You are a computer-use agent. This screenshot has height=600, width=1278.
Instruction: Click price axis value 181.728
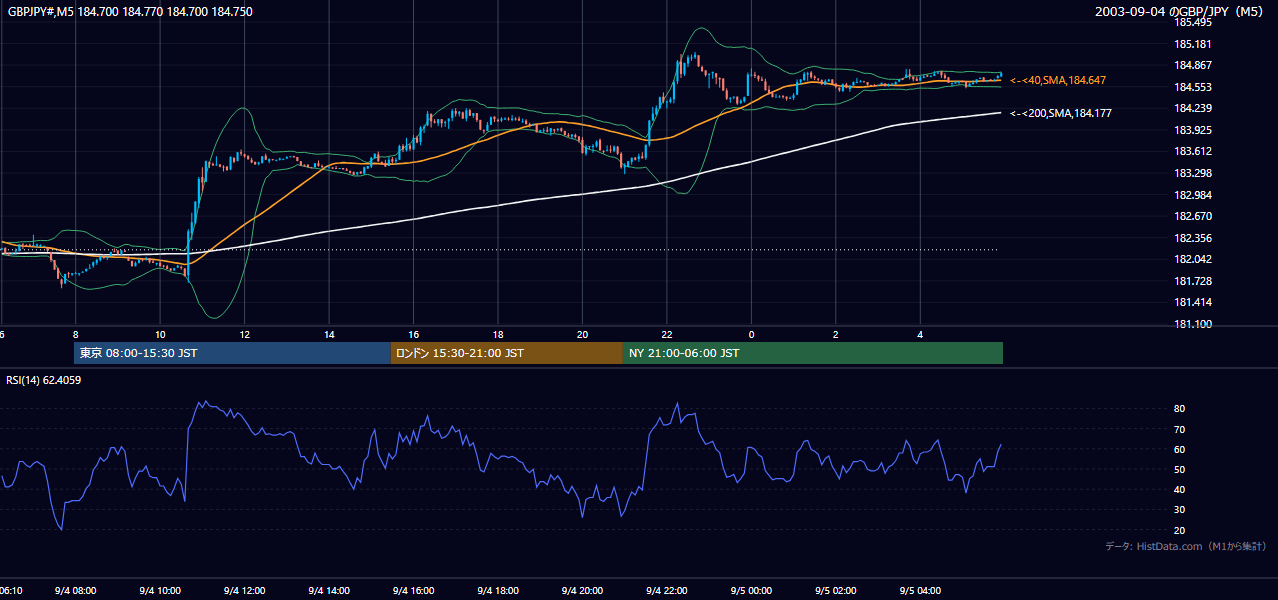(1191, 281)
